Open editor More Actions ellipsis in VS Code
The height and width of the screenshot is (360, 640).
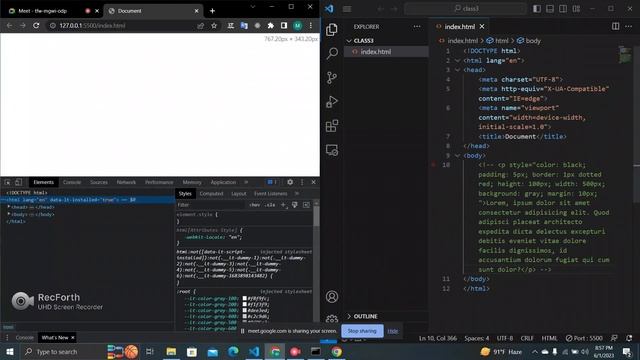point(629,26)
